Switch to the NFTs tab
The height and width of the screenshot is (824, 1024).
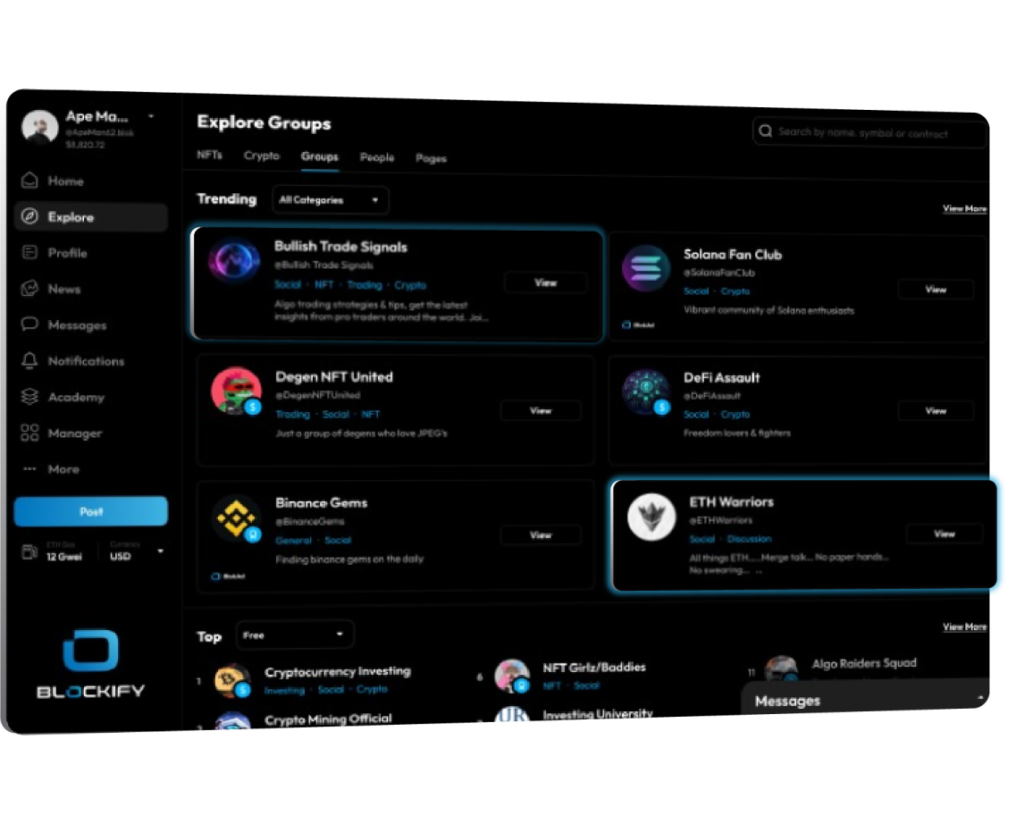[210, 156]
